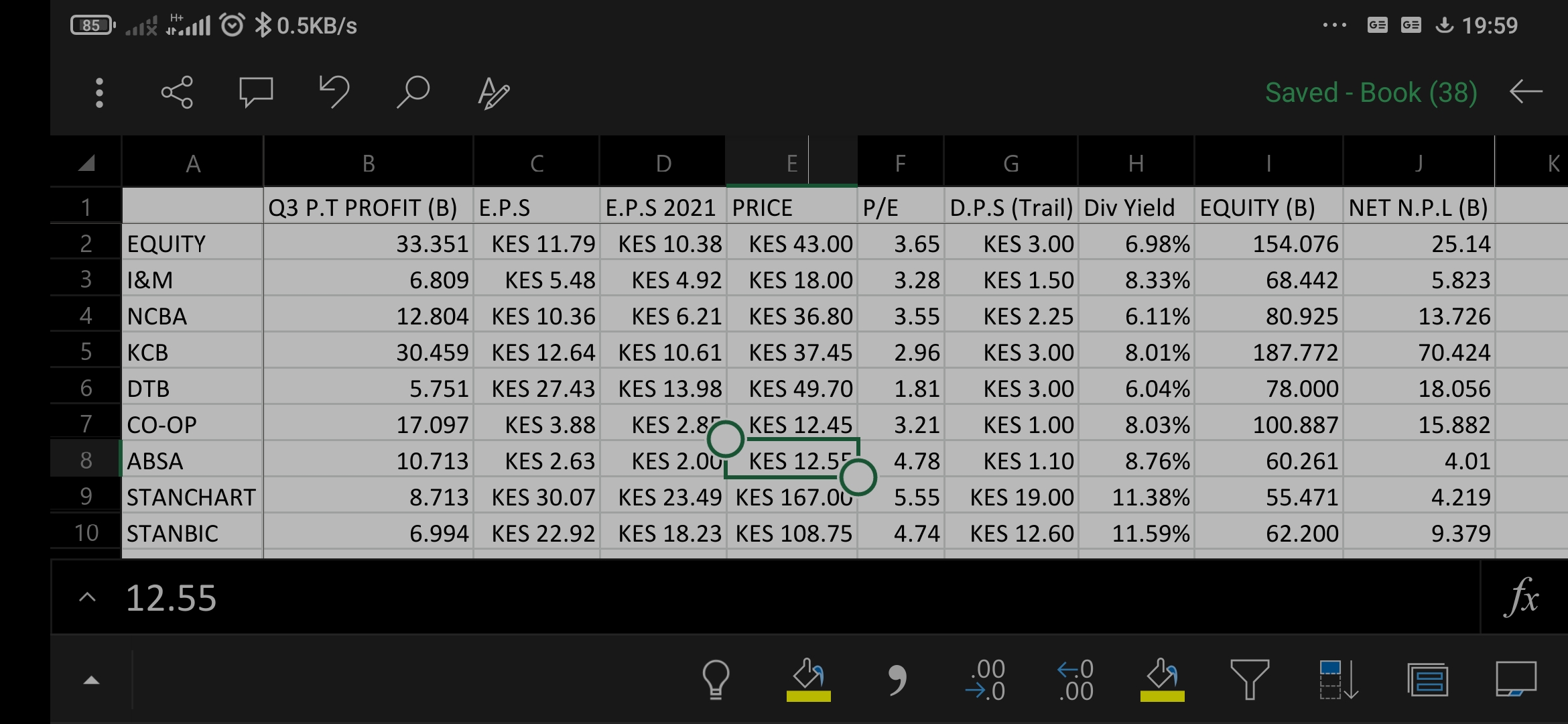The image size is (1568, 724).
Task: Tap the Bluetooth status icon
Action: click(263, 25)
